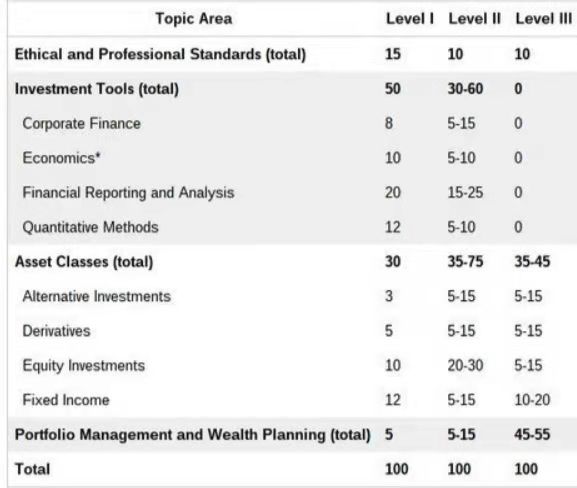Click the Alternative Investments row label
Image resolution: width=577 pixels, height=488 pixels.
97,297
